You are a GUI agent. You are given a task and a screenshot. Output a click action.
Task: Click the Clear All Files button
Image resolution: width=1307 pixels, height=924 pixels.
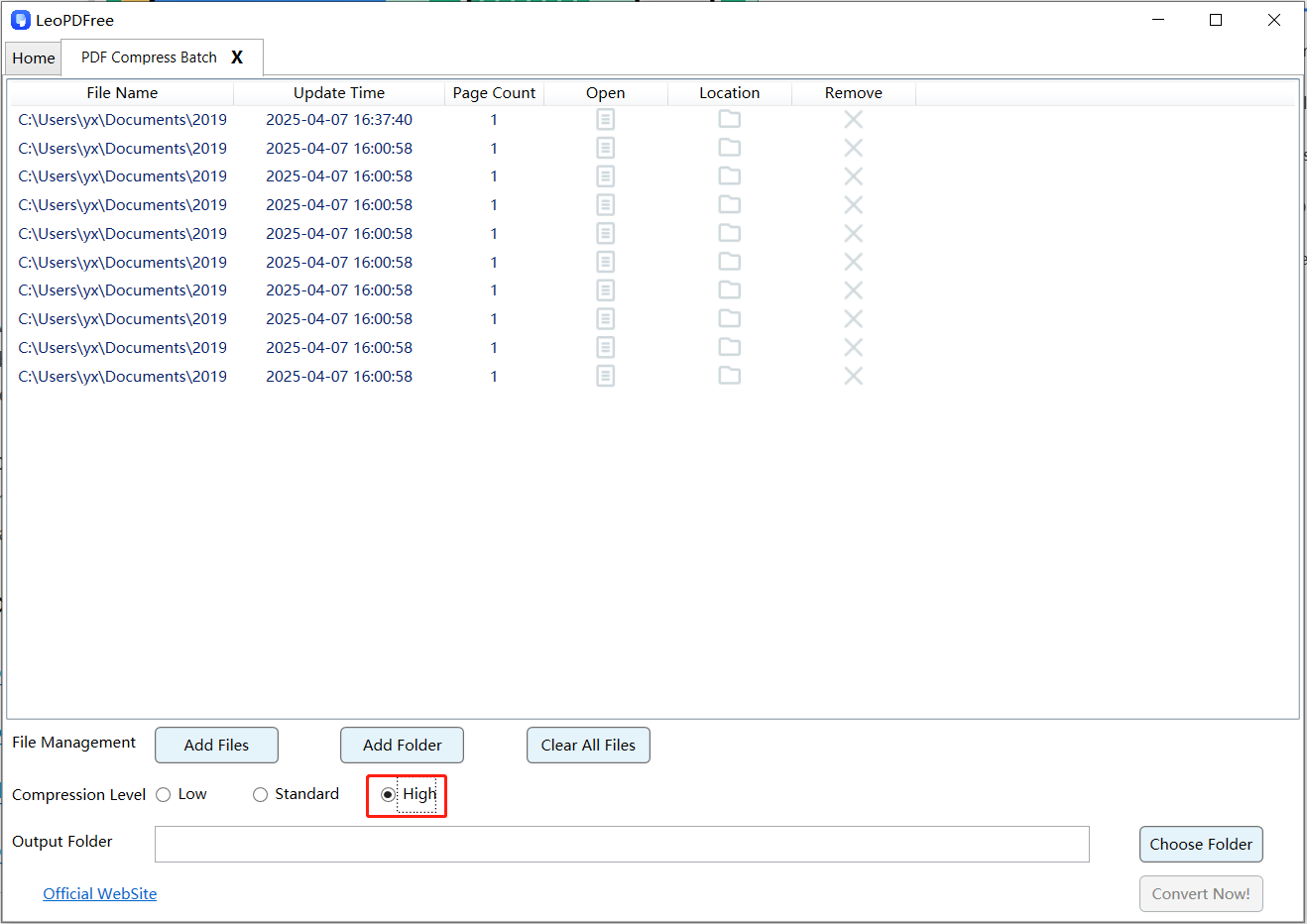click(588, 746)
